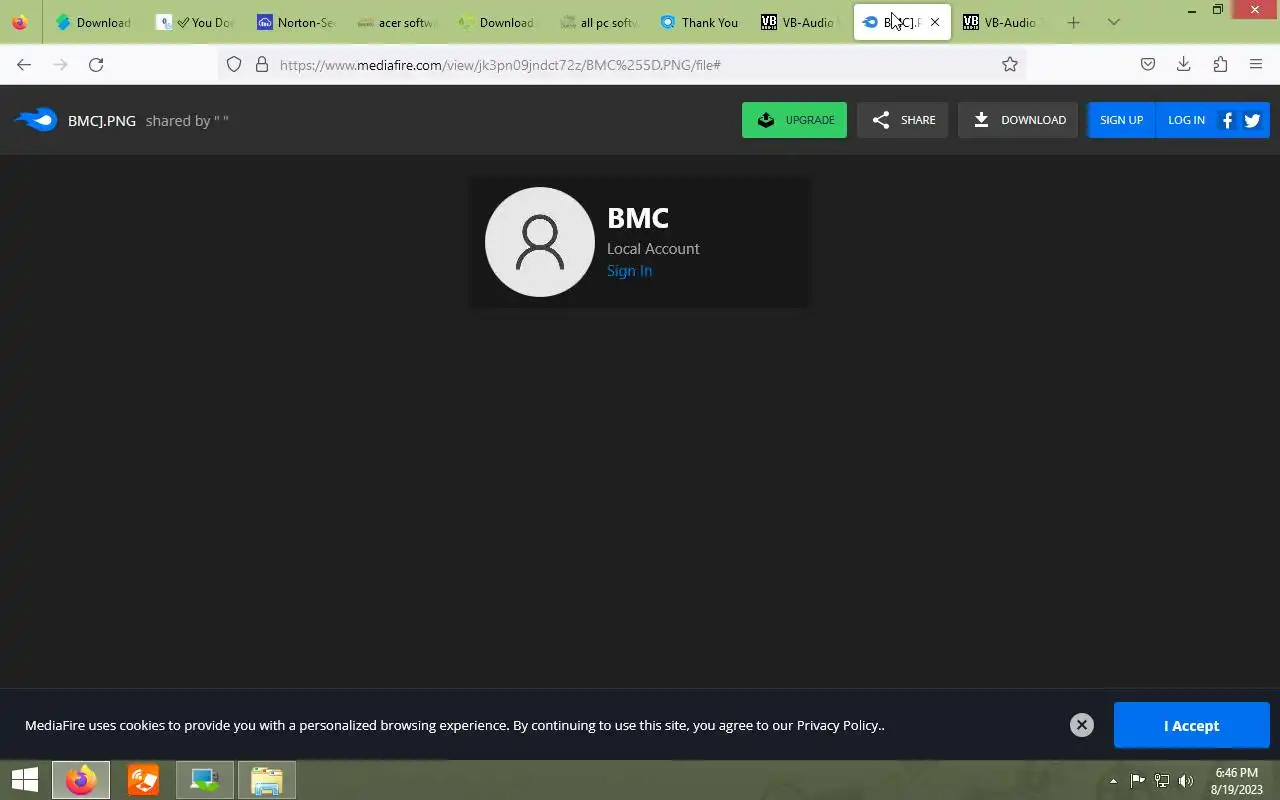
Task: Open a new tab with plus button
Action: (1073, 22)
